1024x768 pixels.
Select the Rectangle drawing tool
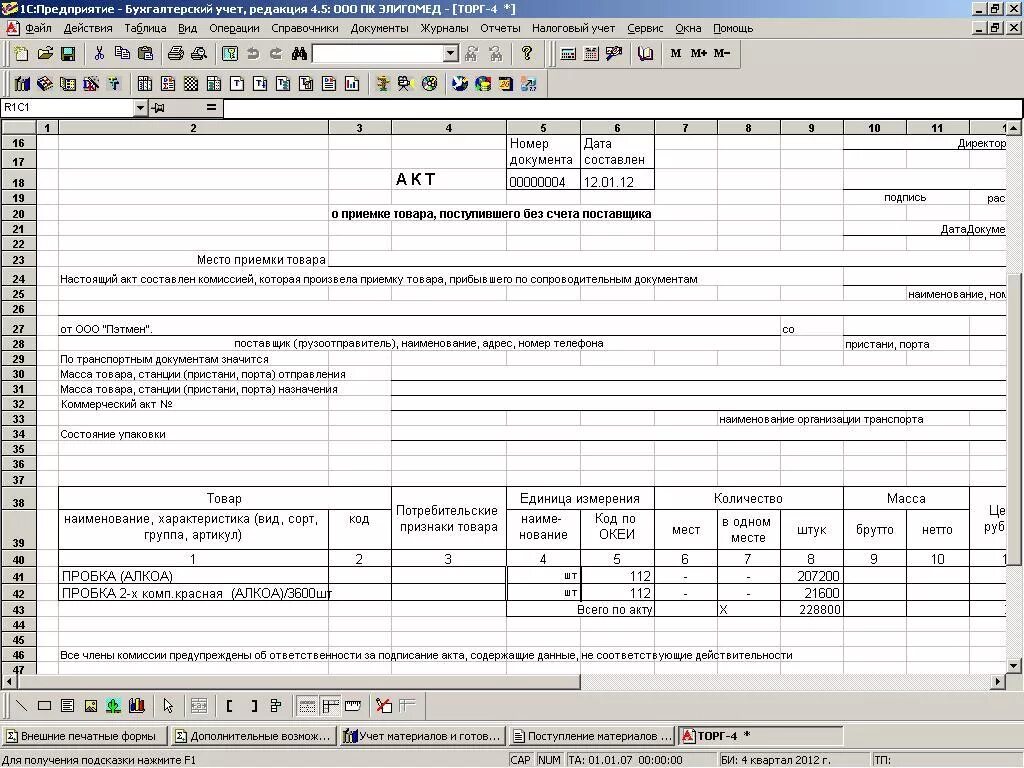[44, 706]
